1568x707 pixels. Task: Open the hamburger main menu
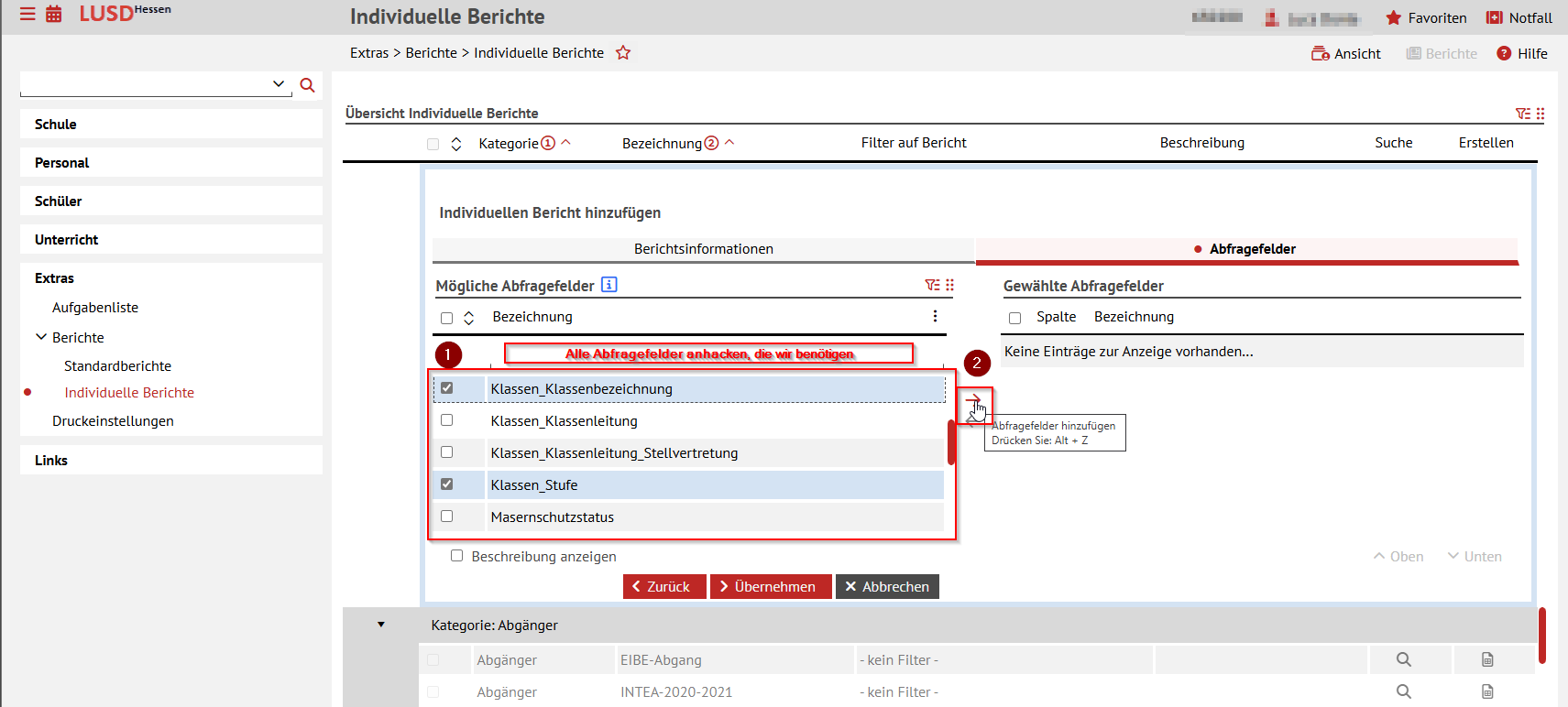point(27,15)
